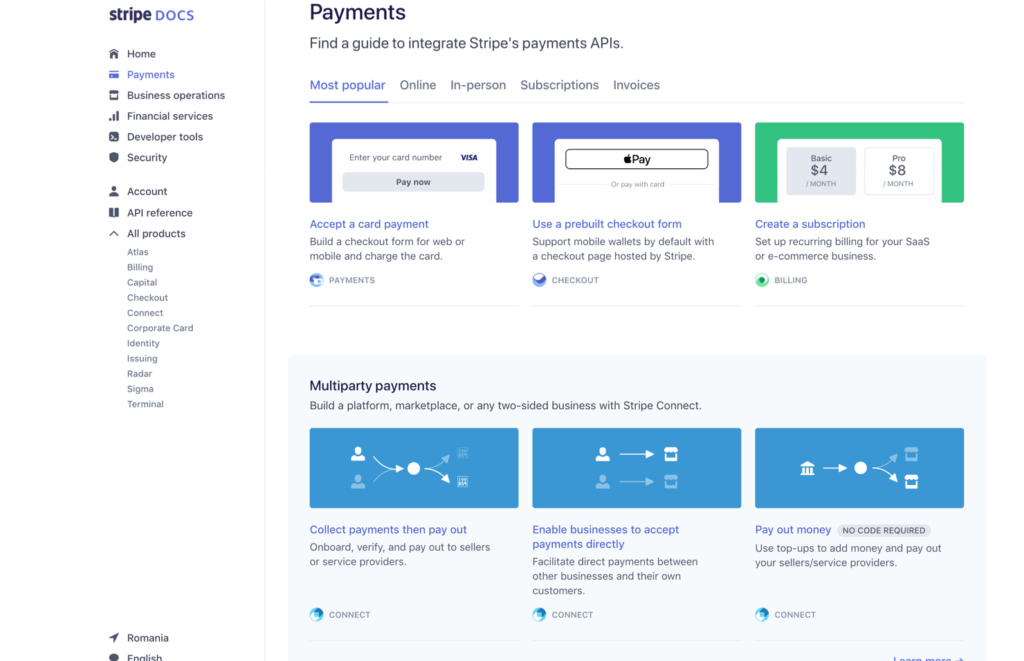
Task: Open Atlas product docs
Action: pos(138,252)
